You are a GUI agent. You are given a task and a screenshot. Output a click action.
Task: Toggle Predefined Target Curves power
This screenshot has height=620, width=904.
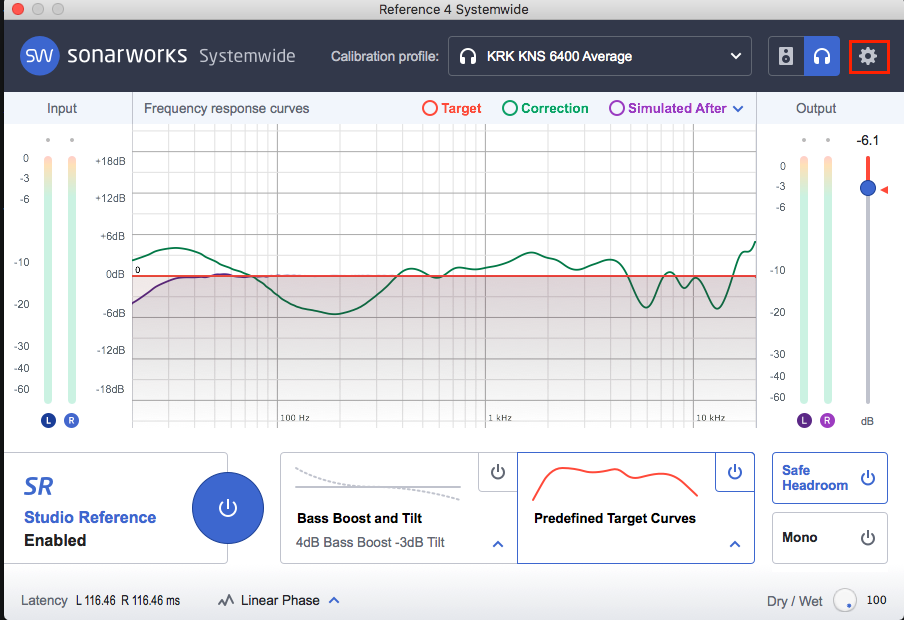(734, 472)
